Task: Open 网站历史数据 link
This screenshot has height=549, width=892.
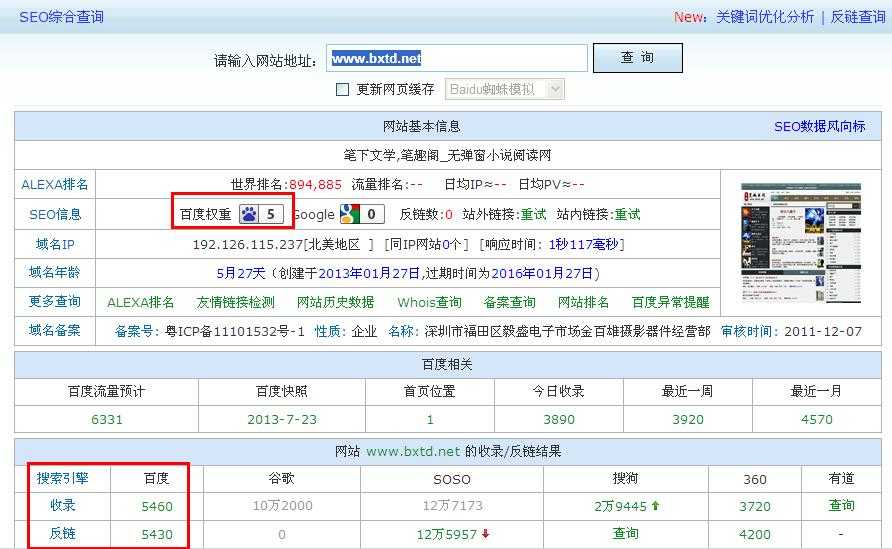Action: click(x=336, y=302)
